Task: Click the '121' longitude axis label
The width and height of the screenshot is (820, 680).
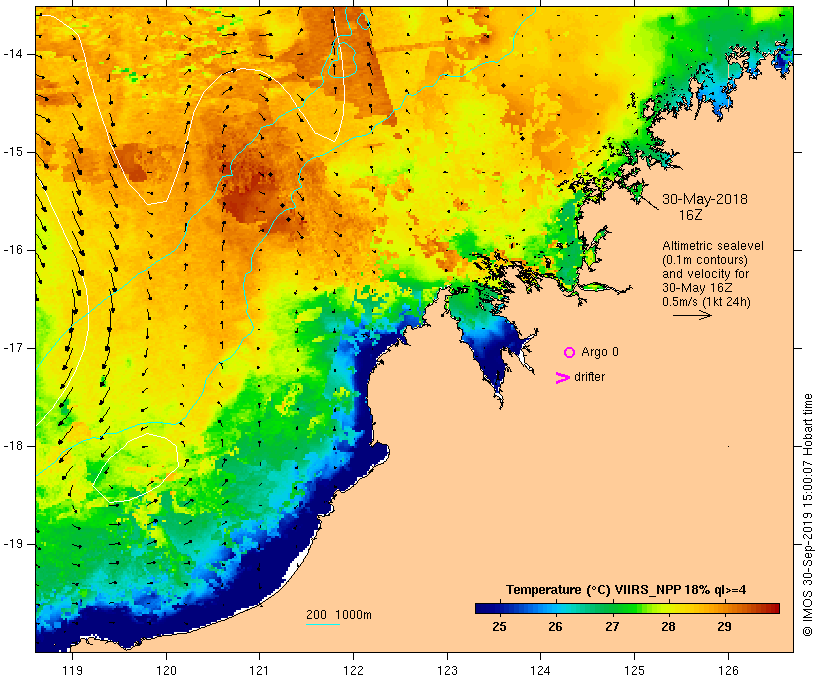Action: [x=259, y=670]
